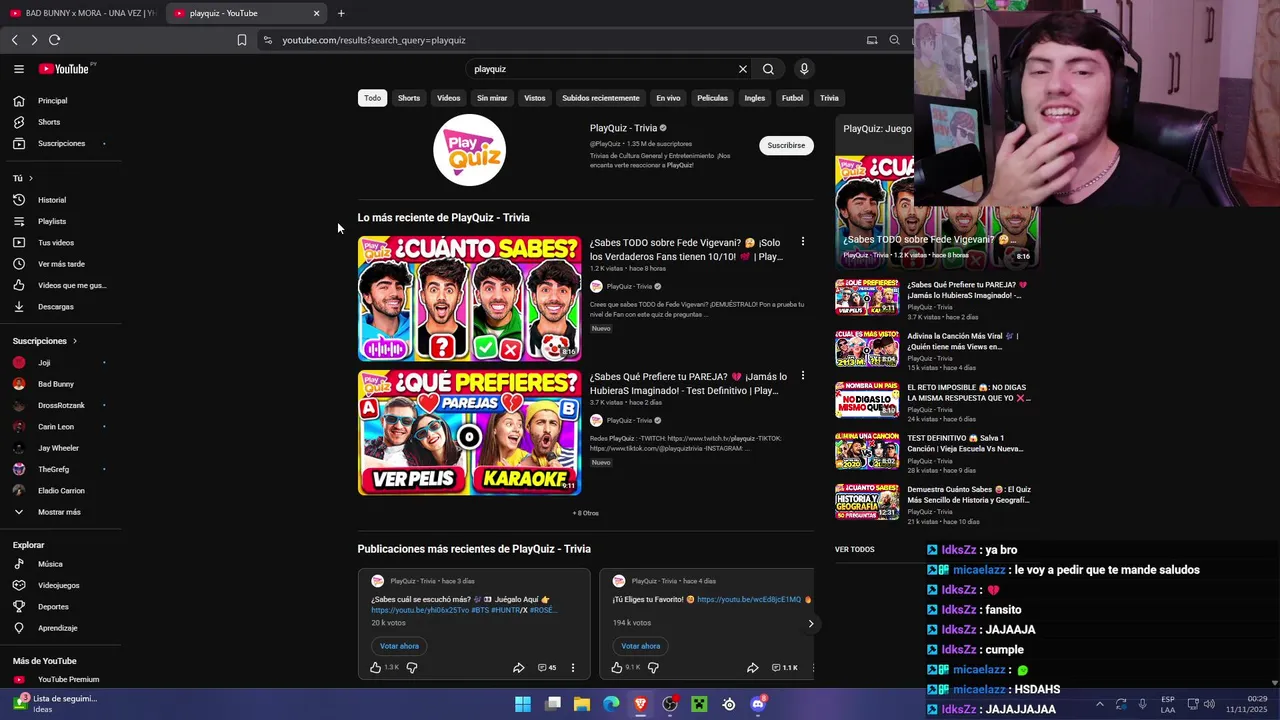Subscribe with the Suscribirse button
The width and height of the screenshot is (1280, 720).
786,145
